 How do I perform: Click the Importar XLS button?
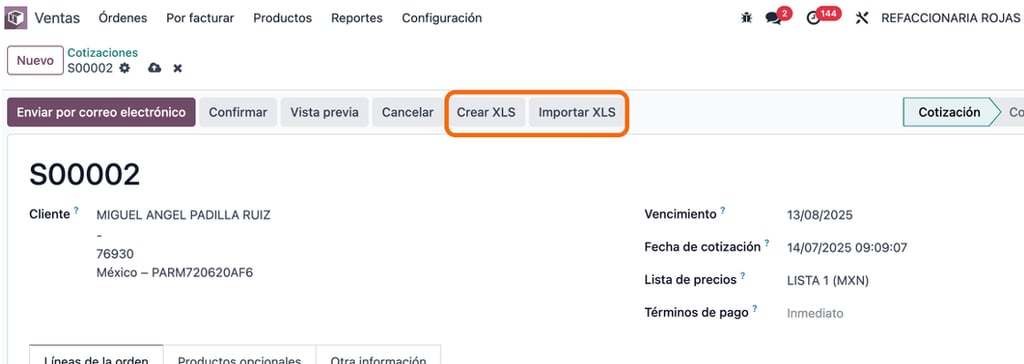pos(577,112)
